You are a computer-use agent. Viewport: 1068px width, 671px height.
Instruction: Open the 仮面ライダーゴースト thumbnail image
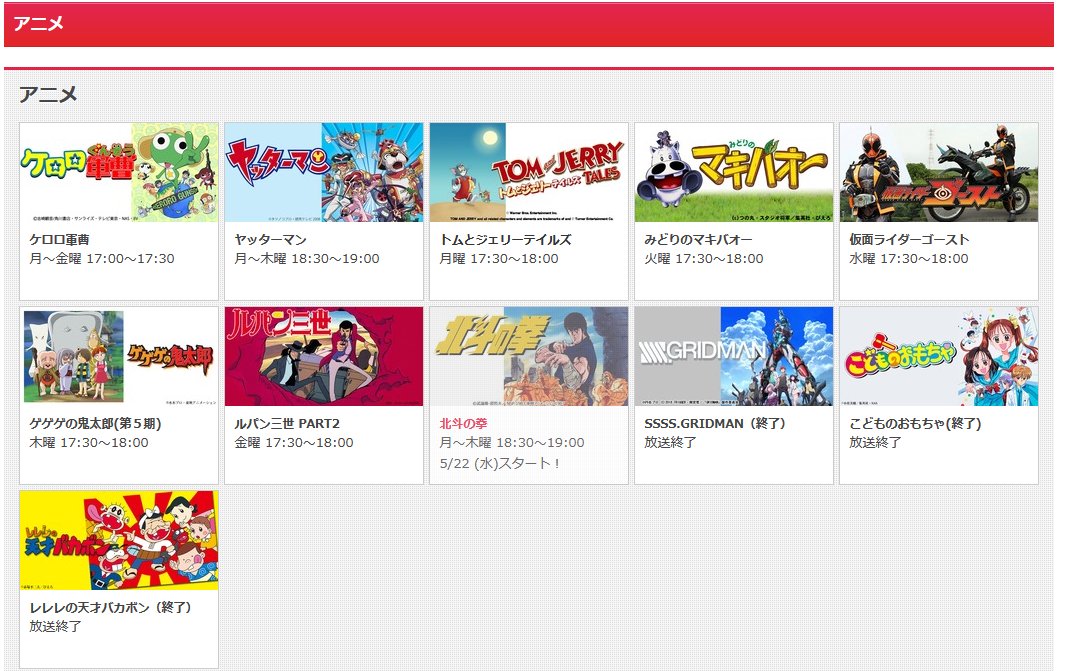[939, 172]
